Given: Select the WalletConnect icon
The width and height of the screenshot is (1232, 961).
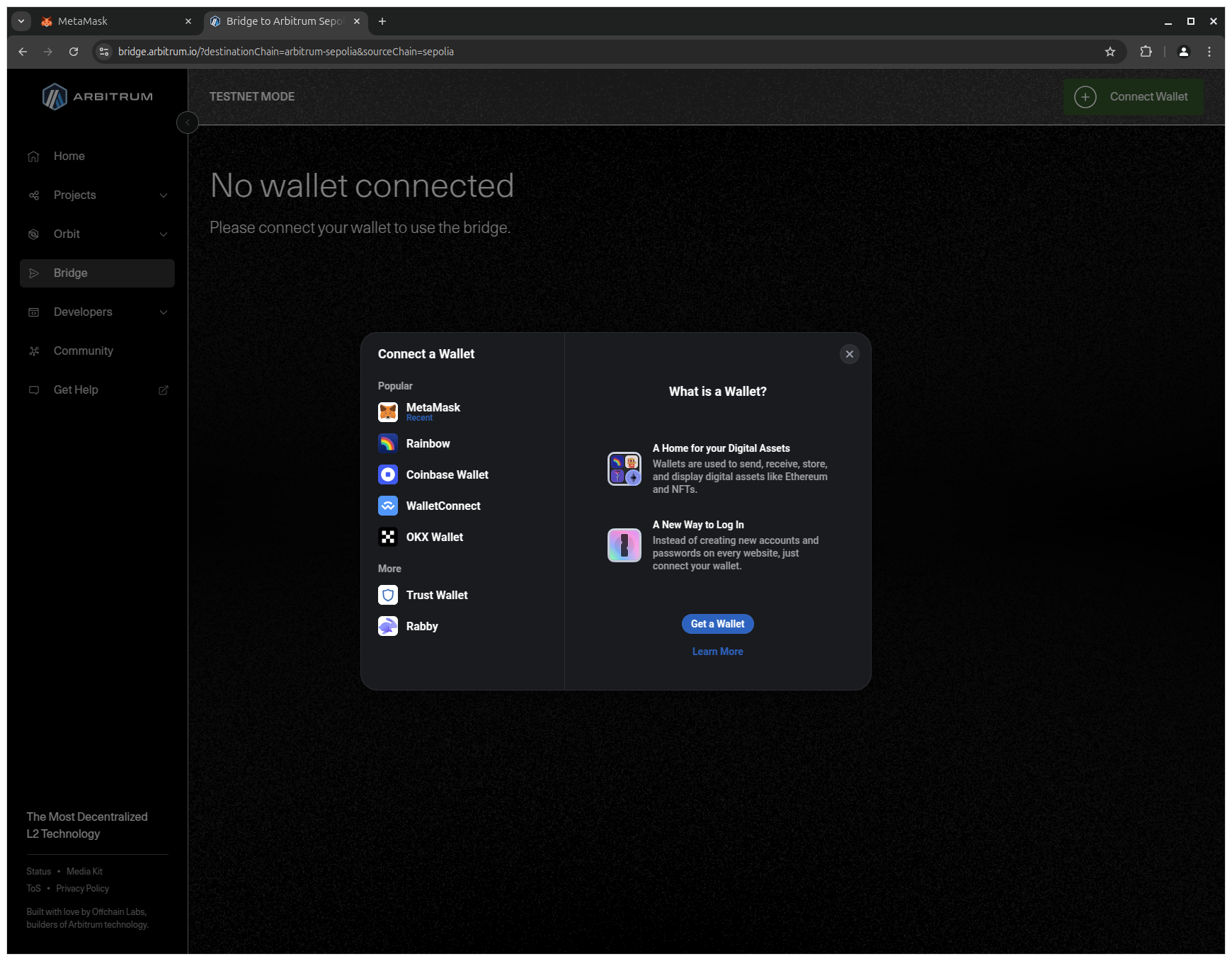Looking at the screenshot, I should [388, 506].
